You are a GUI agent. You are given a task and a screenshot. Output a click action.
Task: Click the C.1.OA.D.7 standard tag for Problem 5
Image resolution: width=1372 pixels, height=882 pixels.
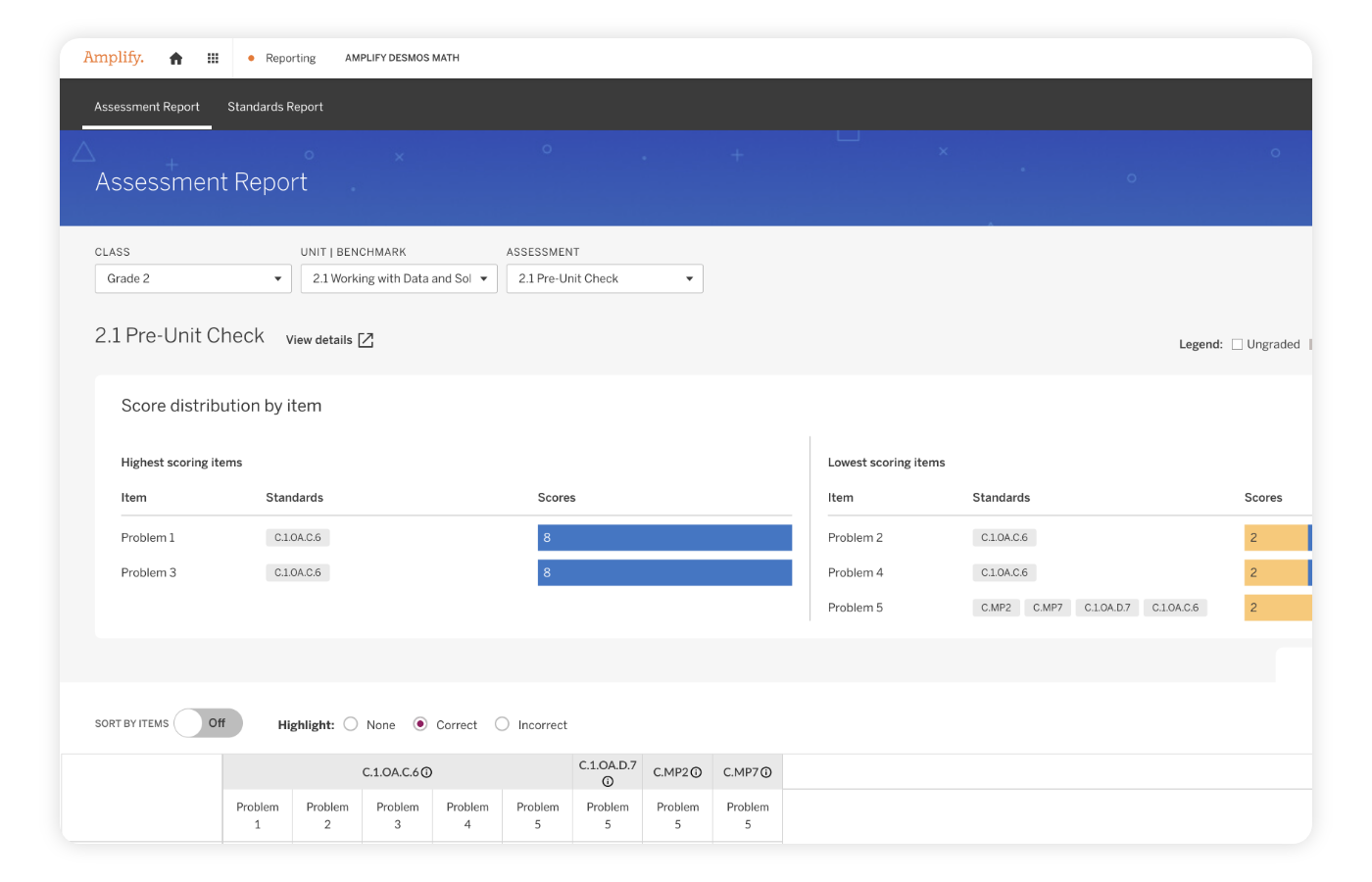tap(1107, 608)
